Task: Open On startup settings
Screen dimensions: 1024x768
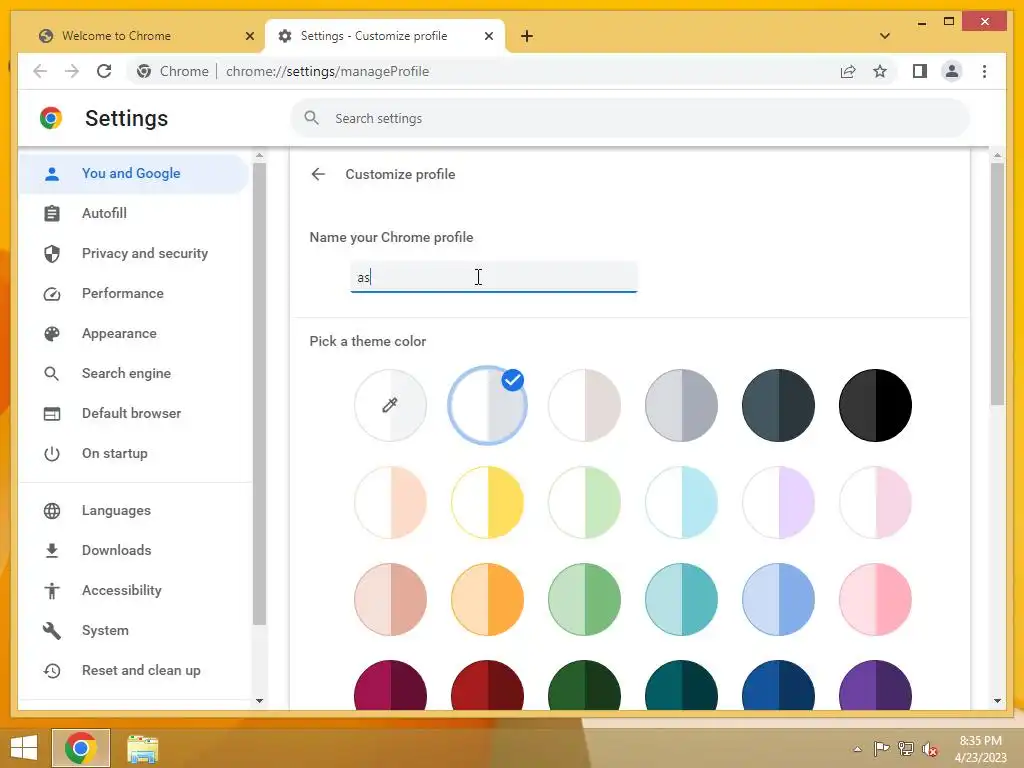Action: coord(134,453)
